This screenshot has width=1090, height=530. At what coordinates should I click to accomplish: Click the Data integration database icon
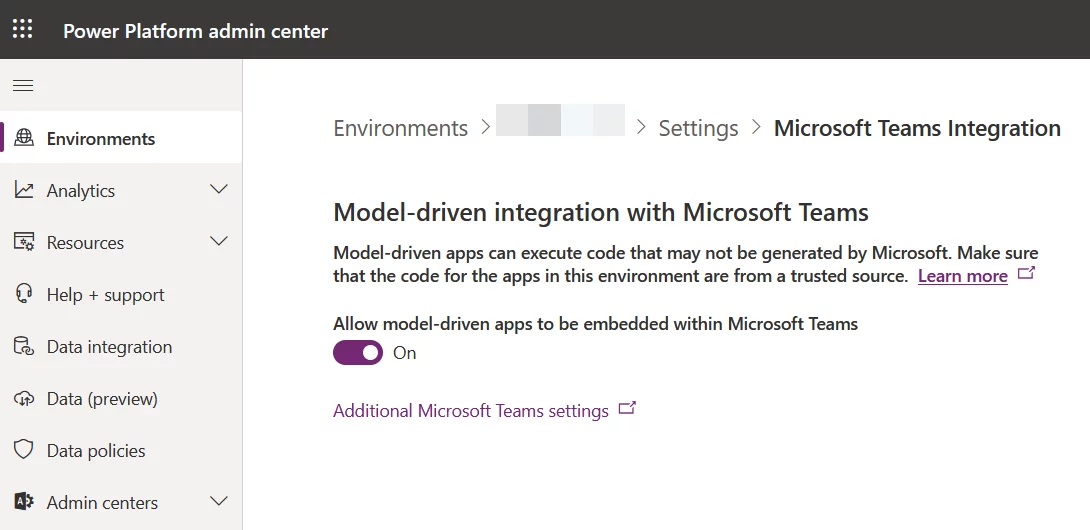click(x=24, y=346)
